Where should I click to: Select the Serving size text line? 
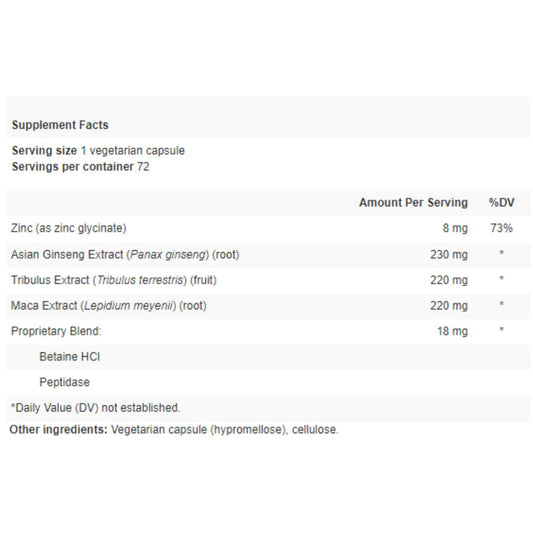tap(98, 150)
